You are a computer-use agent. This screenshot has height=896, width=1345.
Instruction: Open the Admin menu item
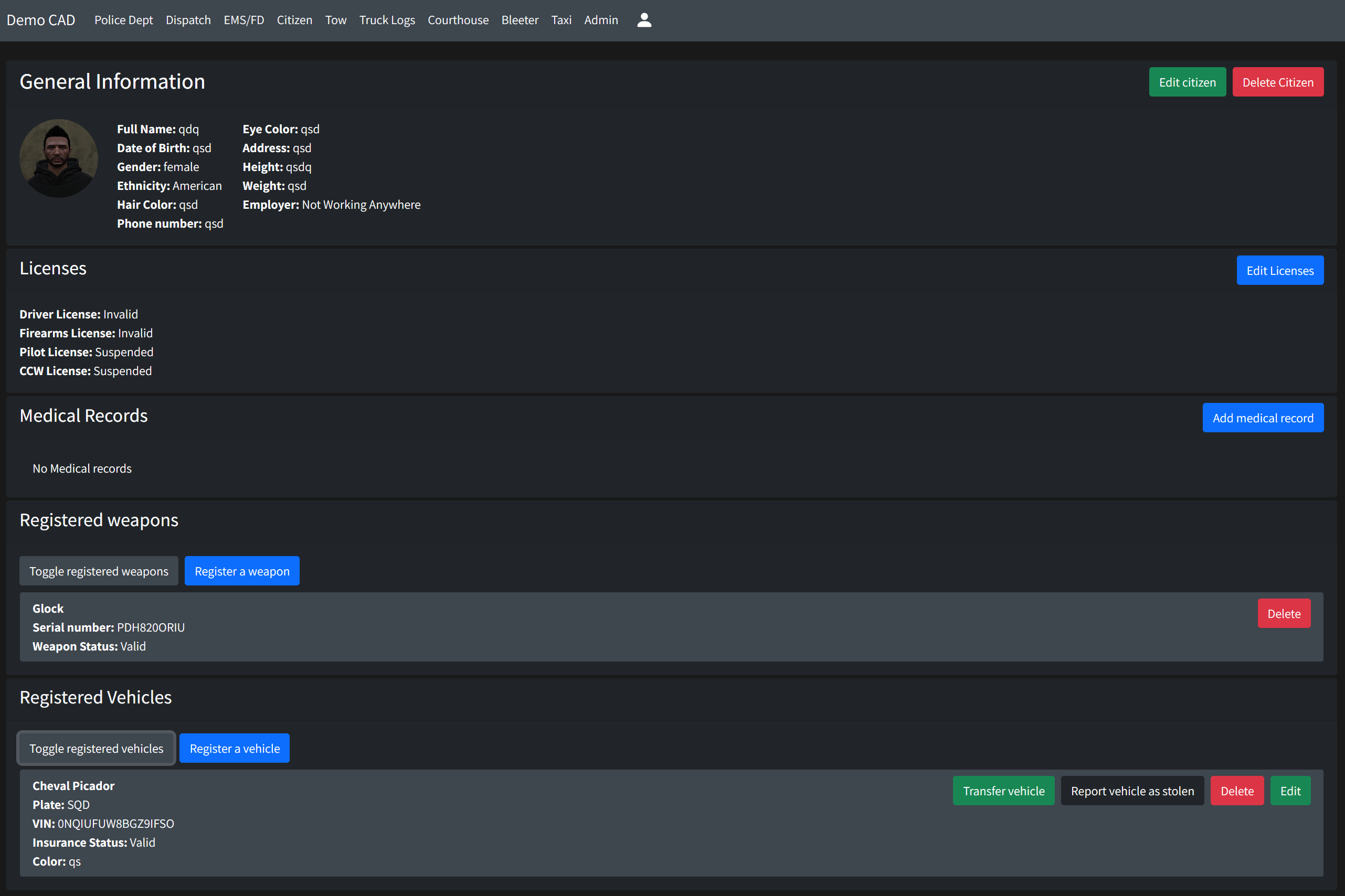[x=601, y=20]
